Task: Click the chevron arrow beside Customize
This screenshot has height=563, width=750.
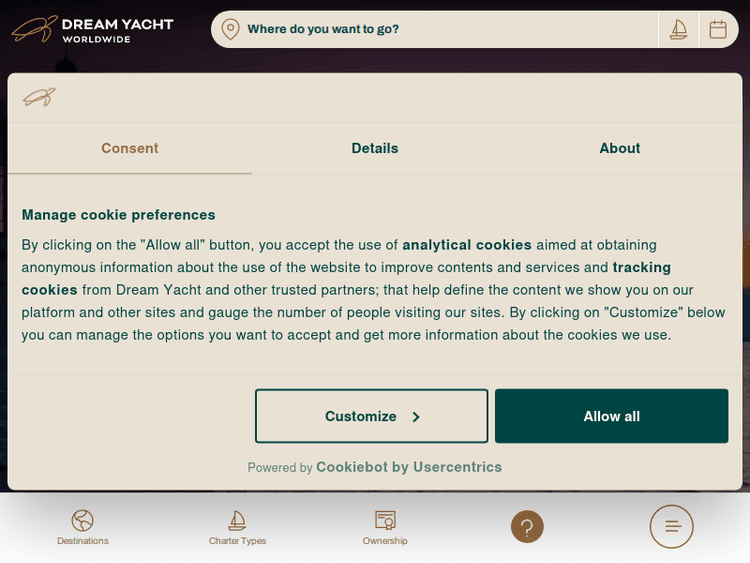Action: pyautogui.click(x=416, y=417)
